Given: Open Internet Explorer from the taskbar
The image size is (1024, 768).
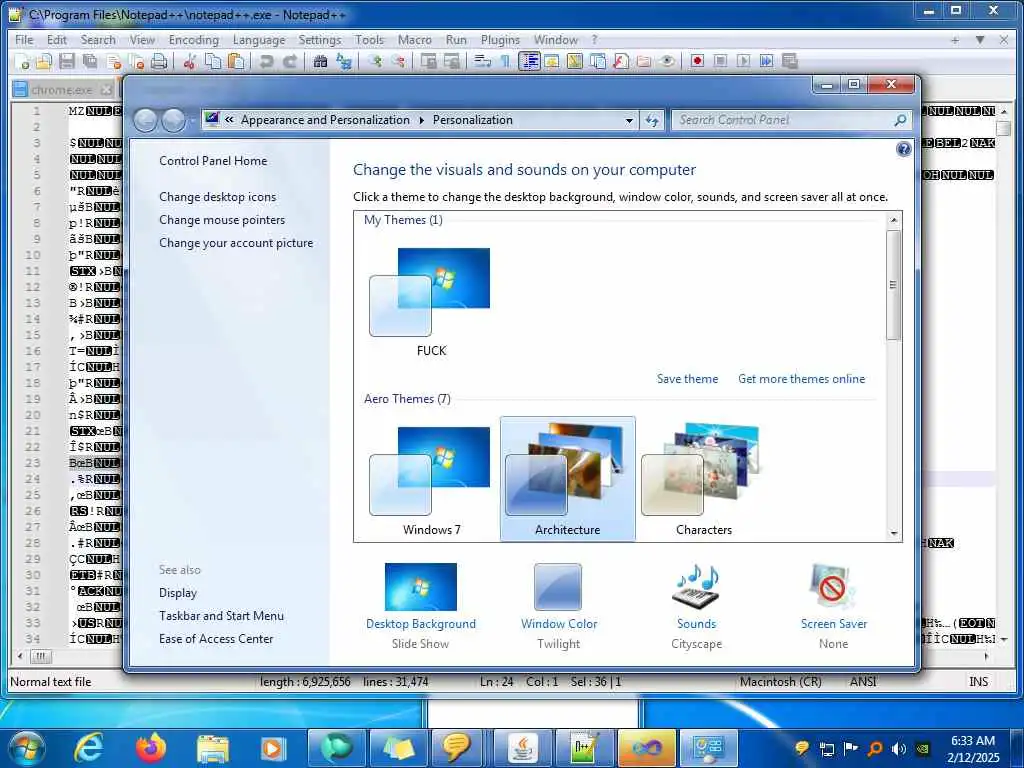Looking at the screenshot, I should pos(89,748).
